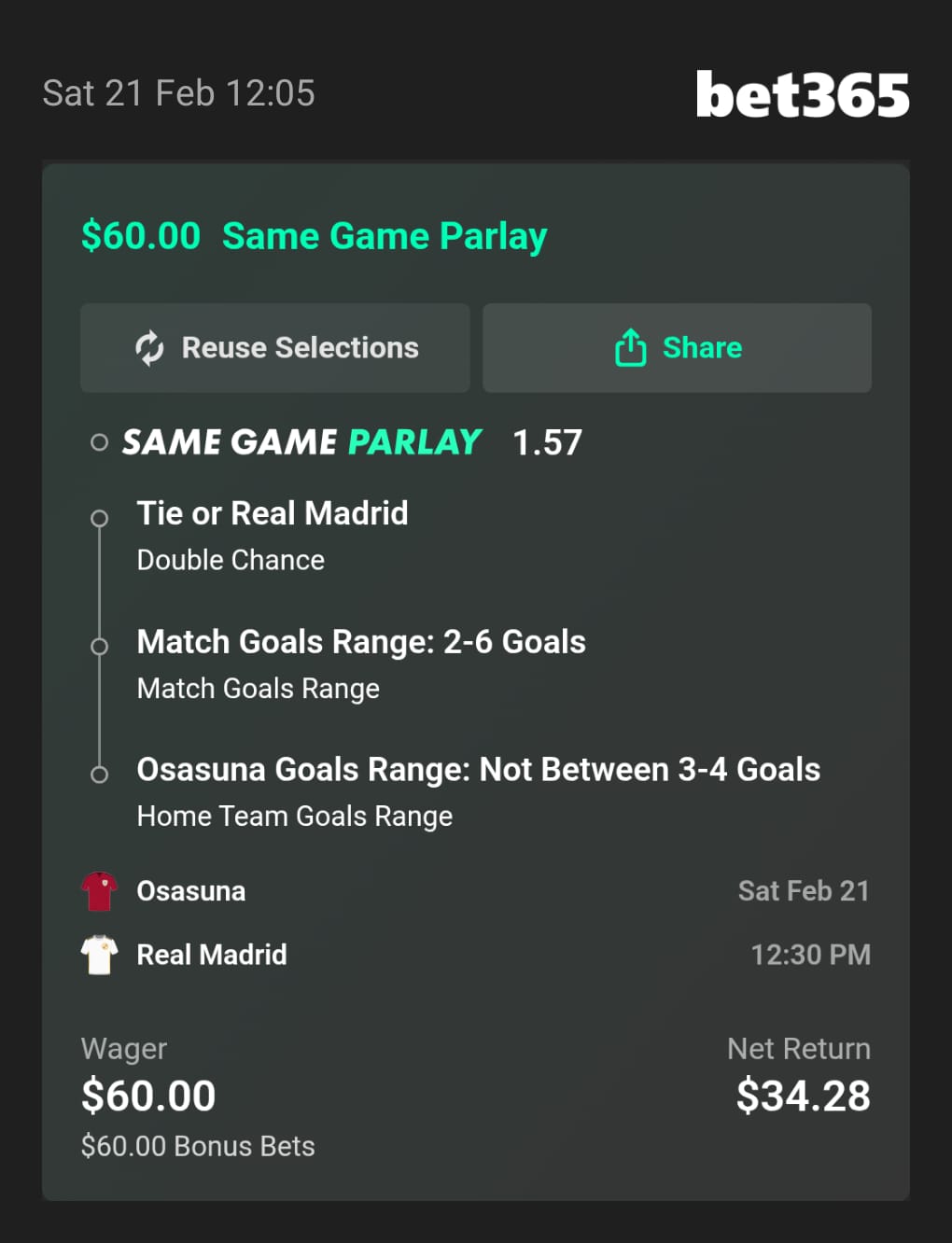This screenshot has width=952, height=1243.
Task: Click the Reuse Selections refresh icon
Action: coord(149,348)
